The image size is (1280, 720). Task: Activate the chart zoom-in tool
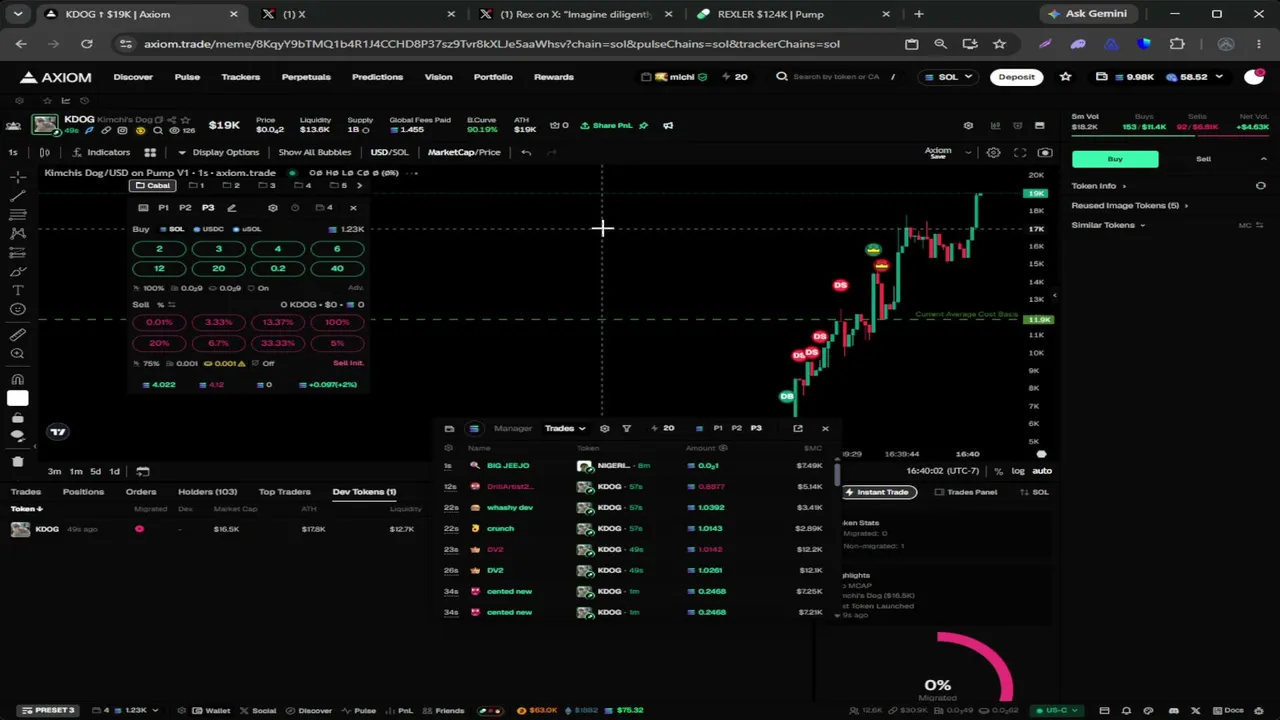[18, 354]
